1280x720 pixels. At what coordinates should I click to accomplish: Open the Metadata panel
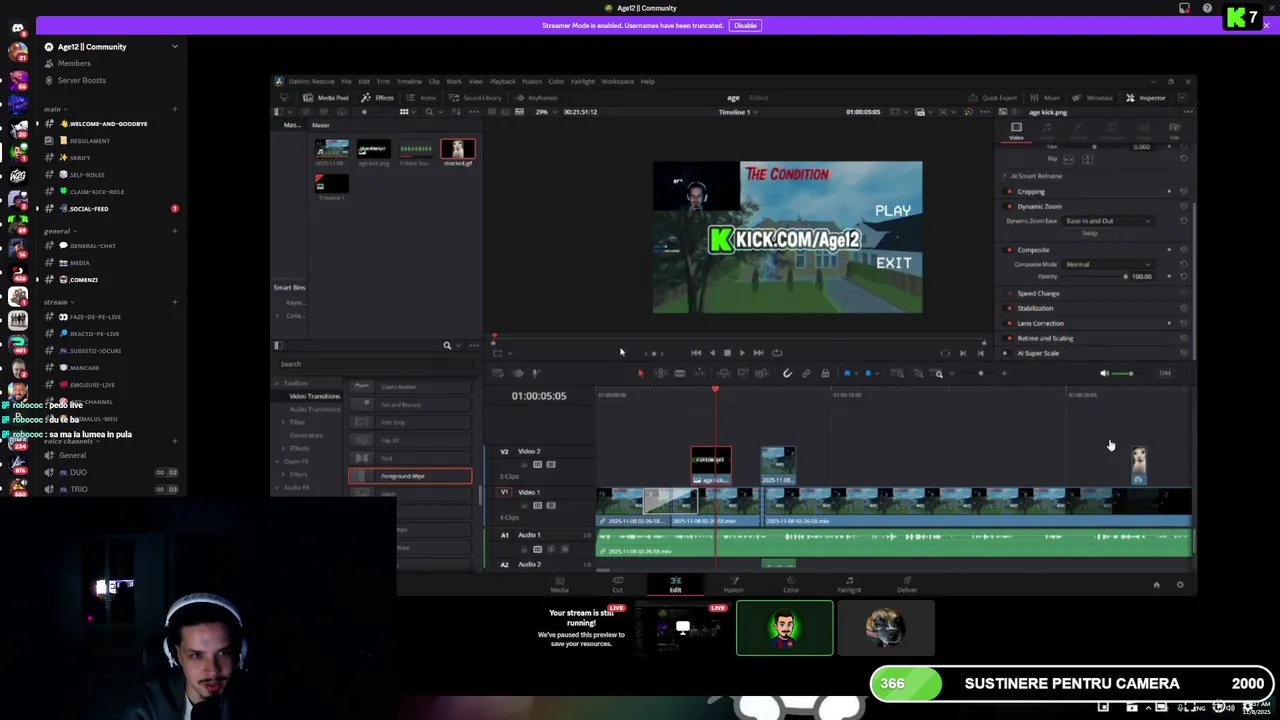(1093, 98)
